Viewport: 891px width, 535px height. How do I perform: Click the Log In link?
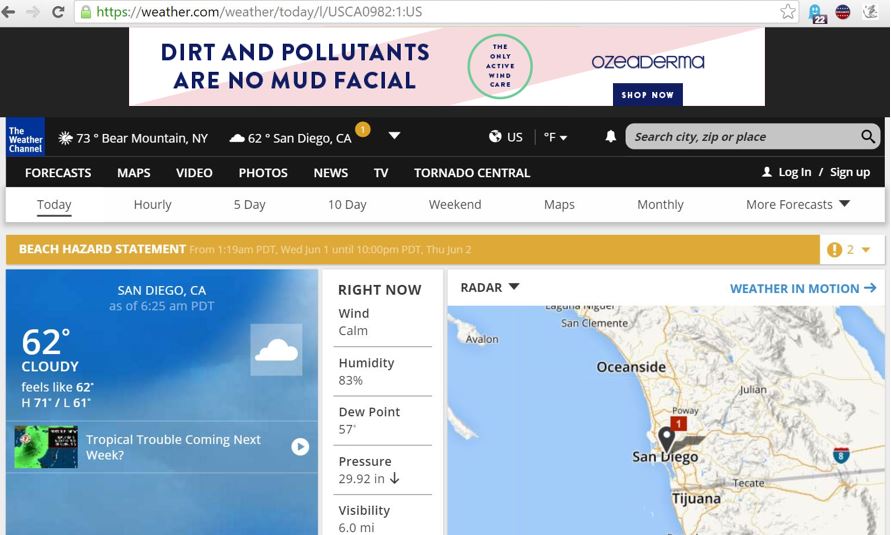point(794,172)
